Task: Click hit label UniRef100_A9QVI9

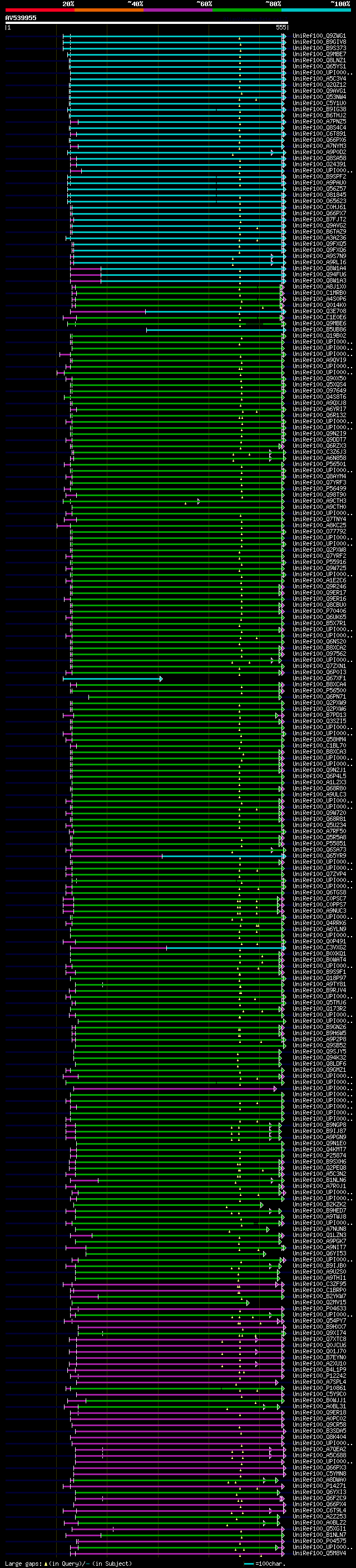Action: coord(319,360)
